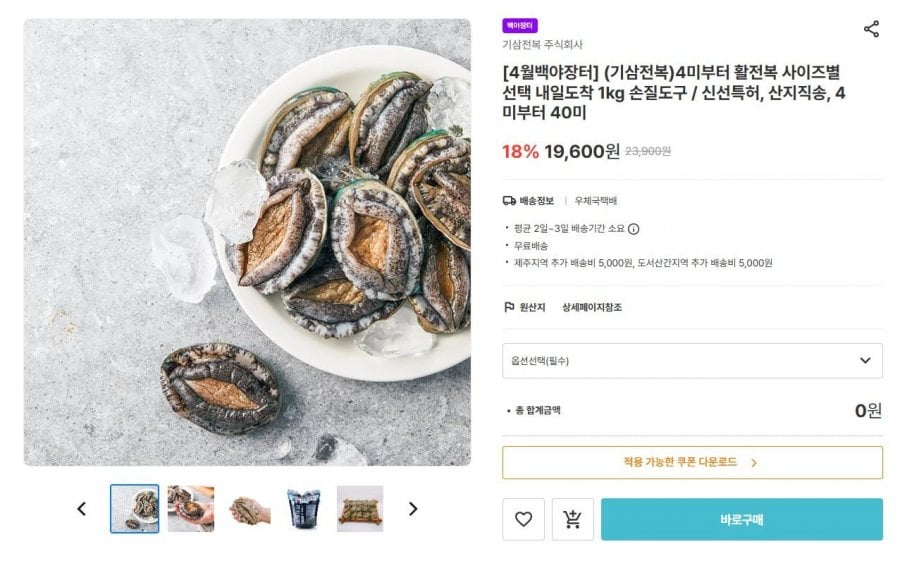Click the option dropdown chevron arrow
Viewport: 900px width, 580px height.
pos(865,361)
